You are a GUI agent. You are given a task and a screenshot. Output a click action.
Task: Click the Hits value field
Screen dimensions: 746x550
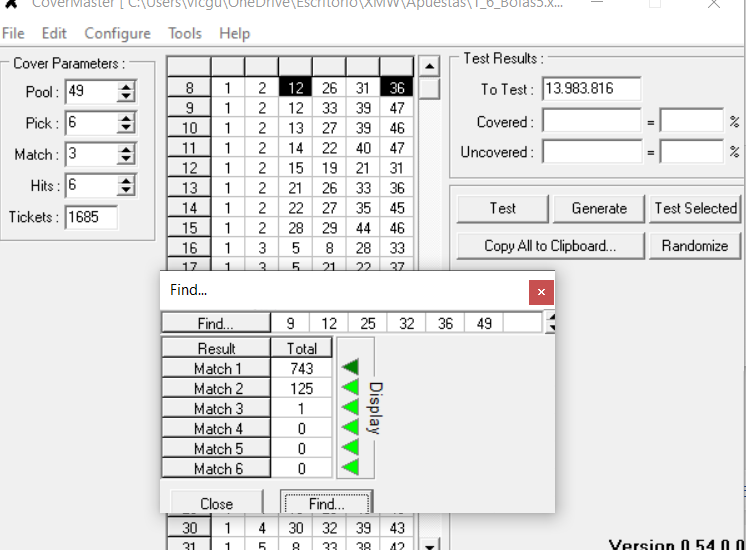pos(91,185)
